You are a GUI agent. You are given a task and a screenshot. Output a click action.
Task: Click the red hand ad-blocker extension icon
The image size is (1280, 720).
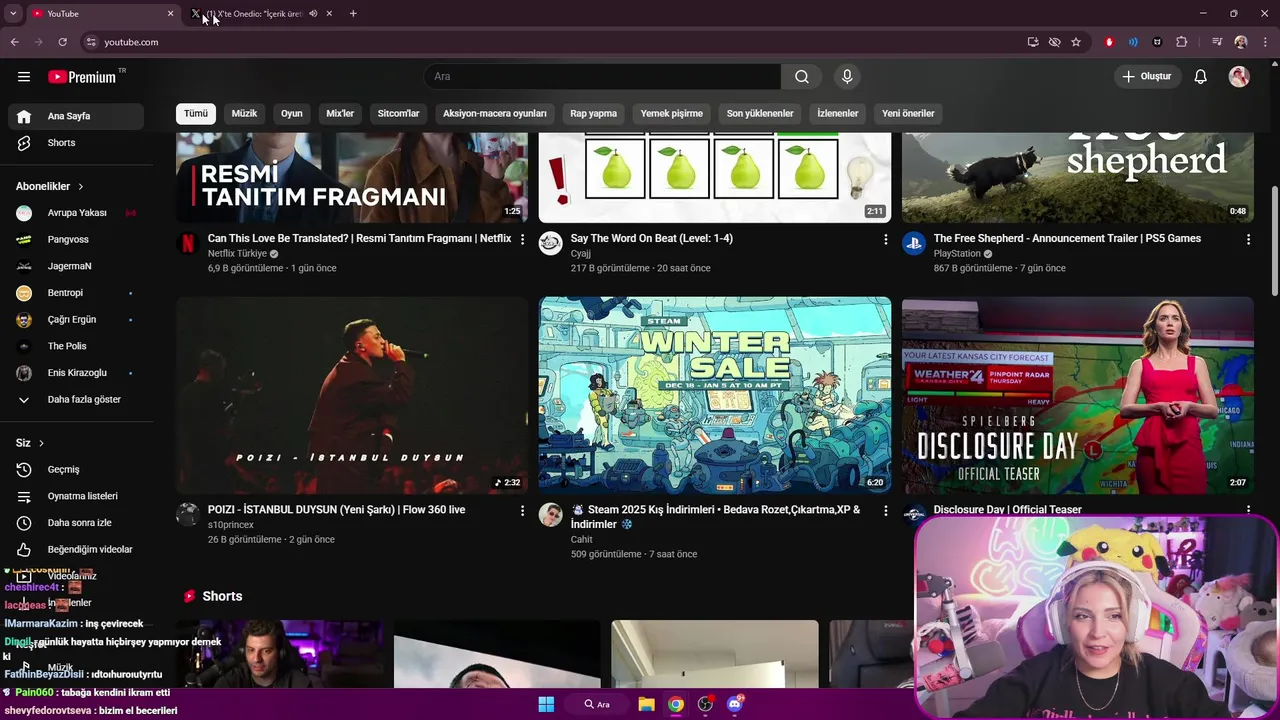[x=1109, y=42]
